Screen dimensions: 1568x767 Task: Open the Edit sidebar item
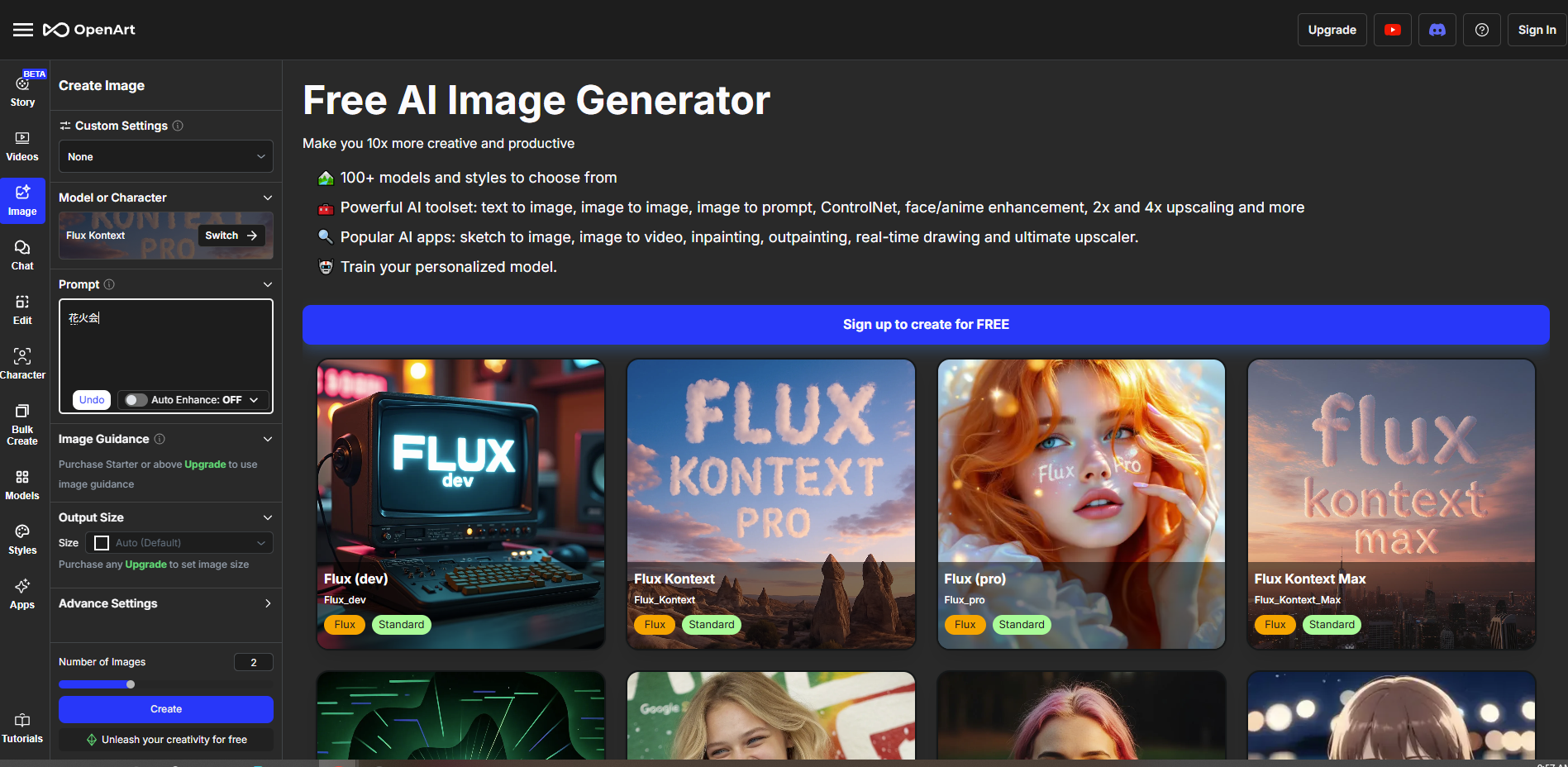[22, 310]
